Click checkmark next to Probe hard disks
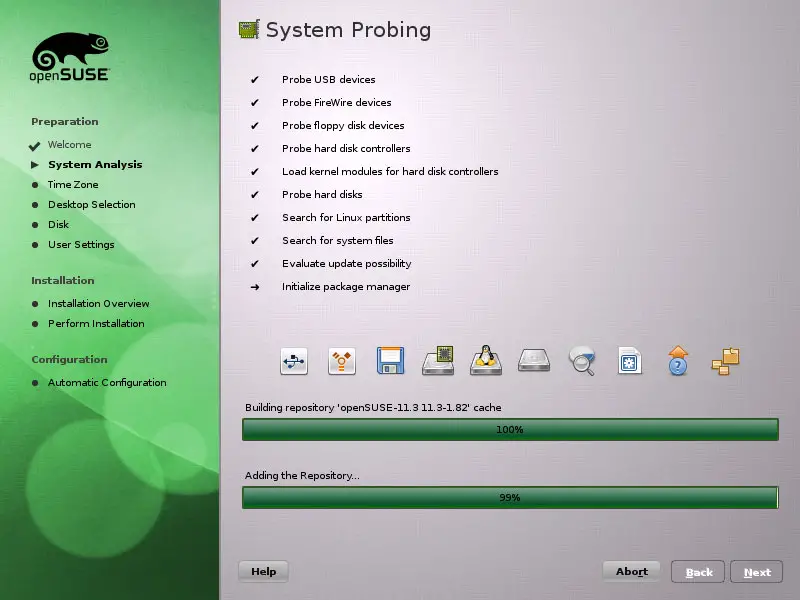This screenshot has width=800, height=600. 255,194
